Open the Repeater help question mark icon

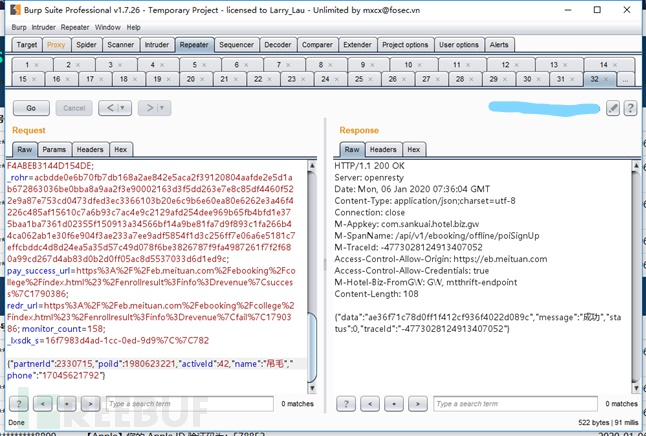(x=630, y=108)
